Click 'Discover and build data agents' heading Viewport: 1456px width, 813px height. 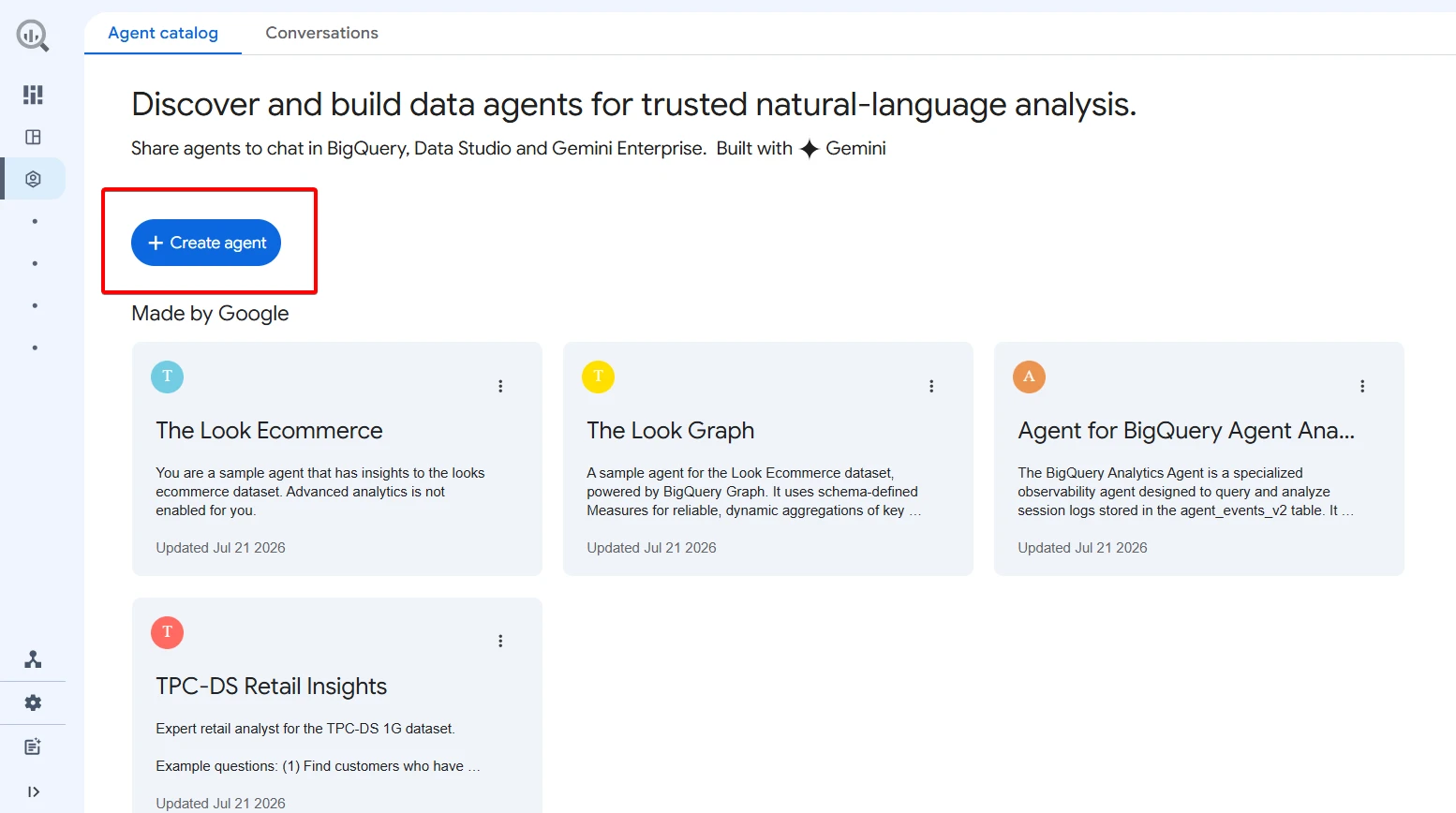[633, 104]
